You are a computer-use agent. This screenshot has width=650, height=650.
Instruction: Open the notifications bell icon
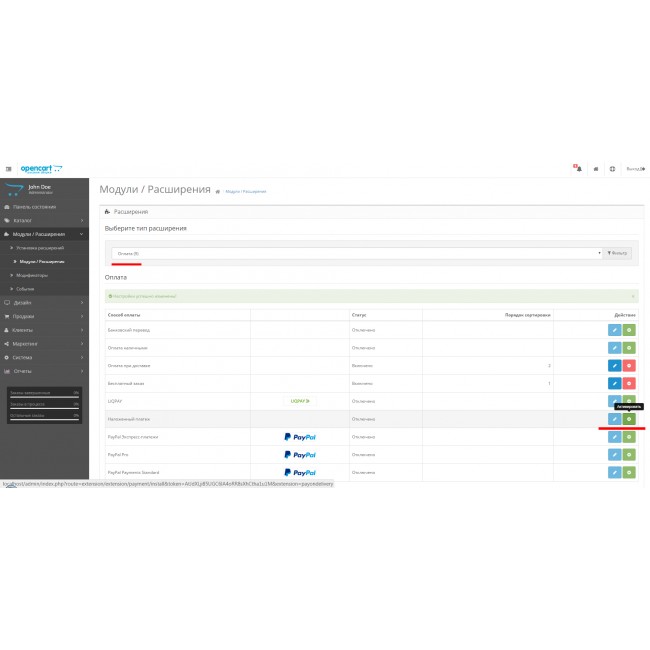click(x=577, y=169)
